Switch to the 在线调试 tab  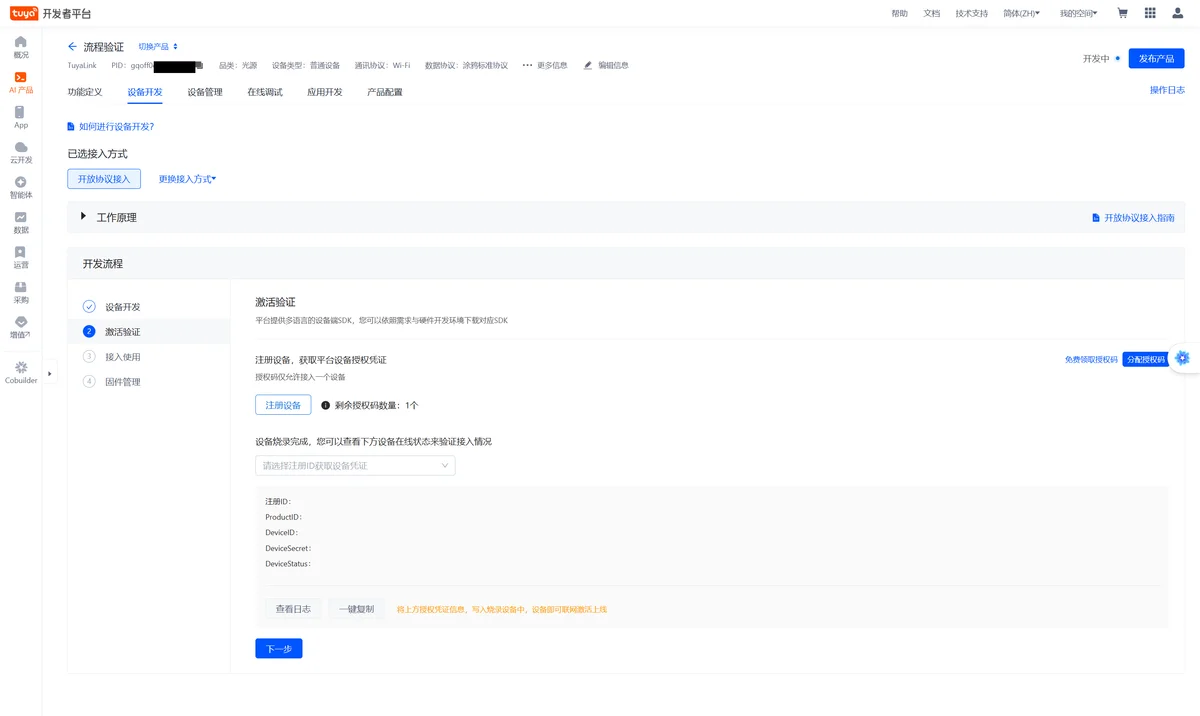[x=265, y=92]
